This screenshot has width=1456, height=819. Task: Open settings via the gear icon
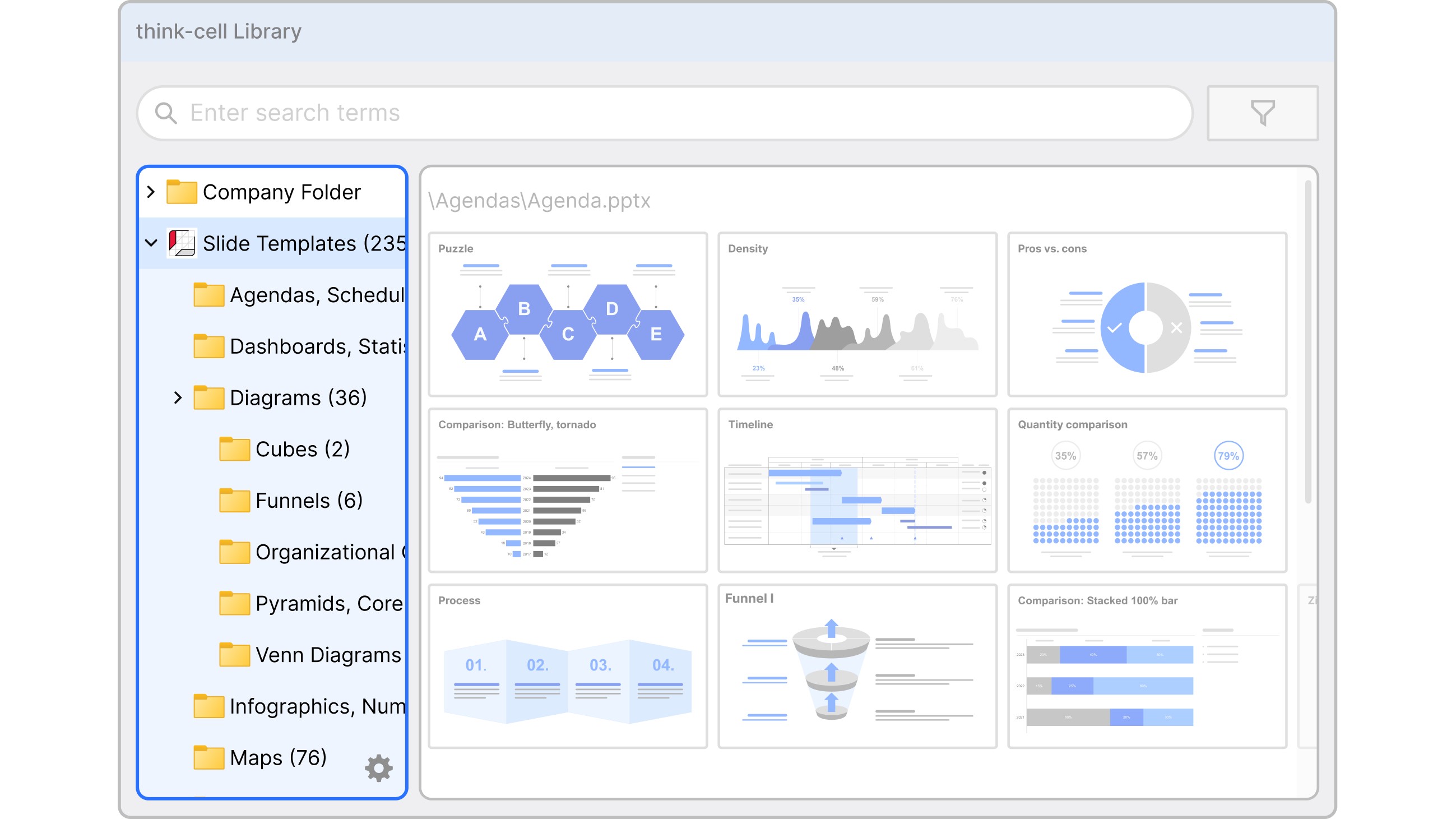pos(378,767)
